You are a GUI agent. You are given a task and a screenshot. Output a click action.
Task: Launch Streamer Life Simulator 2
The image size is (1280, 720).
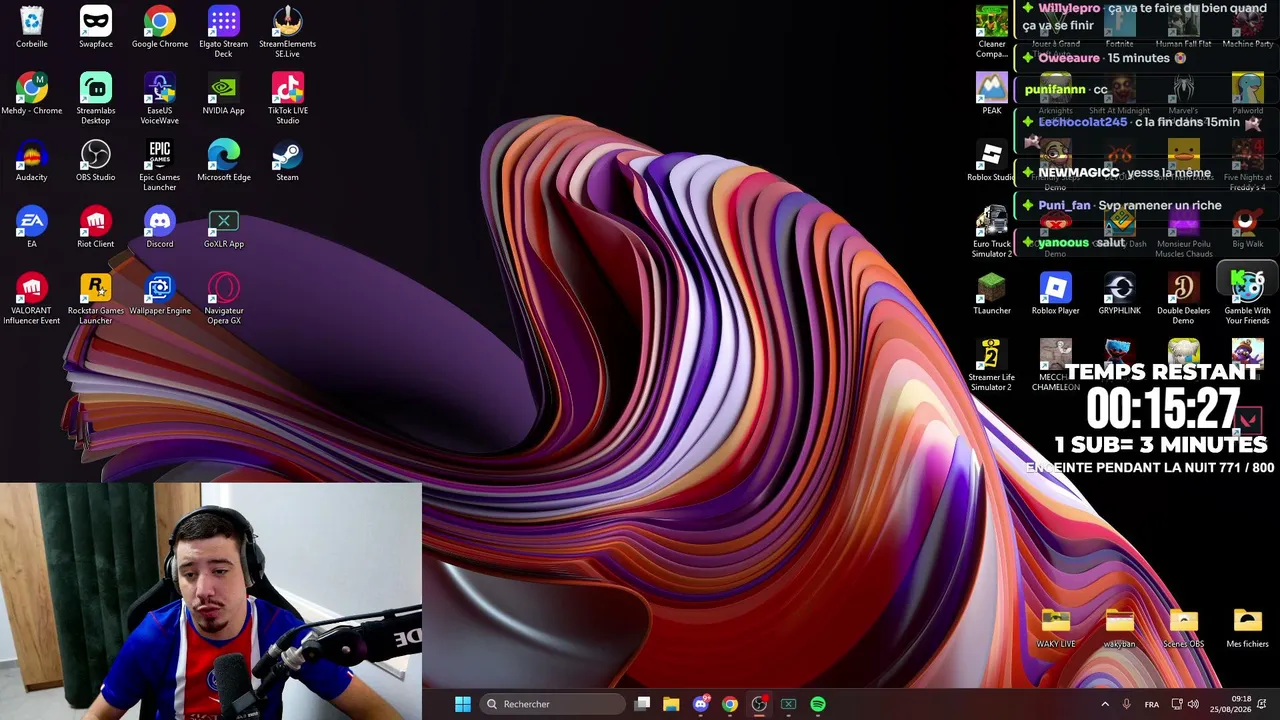coord(992,365)
